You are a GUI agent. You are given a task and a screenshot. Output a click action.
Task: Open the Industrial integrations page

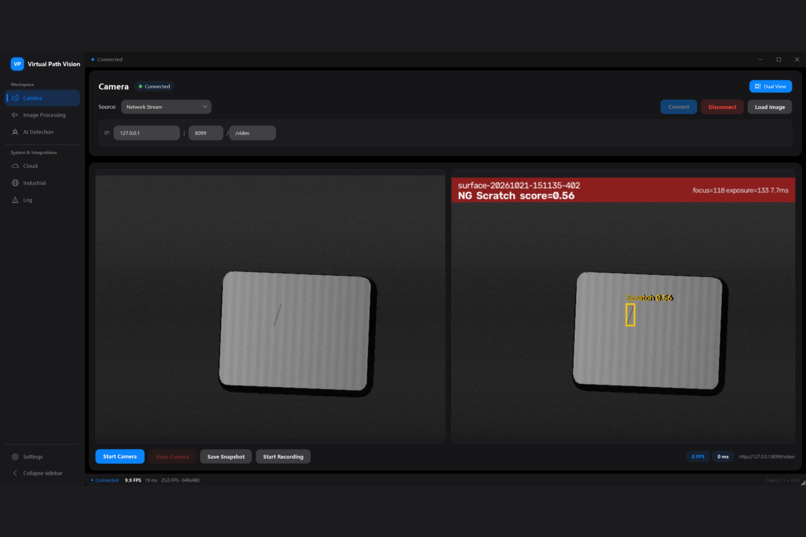[x=43, y=183]
